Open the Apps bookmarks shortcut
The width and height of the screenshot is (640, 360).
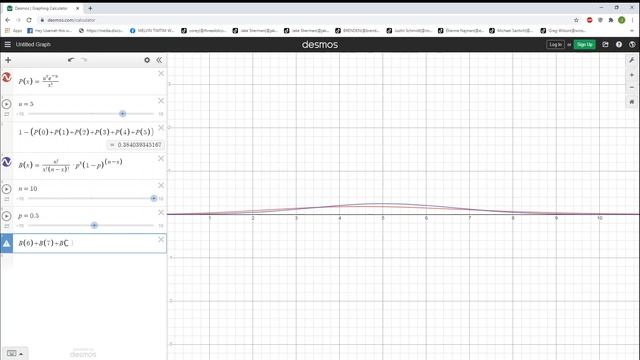[x=13, y=31]
